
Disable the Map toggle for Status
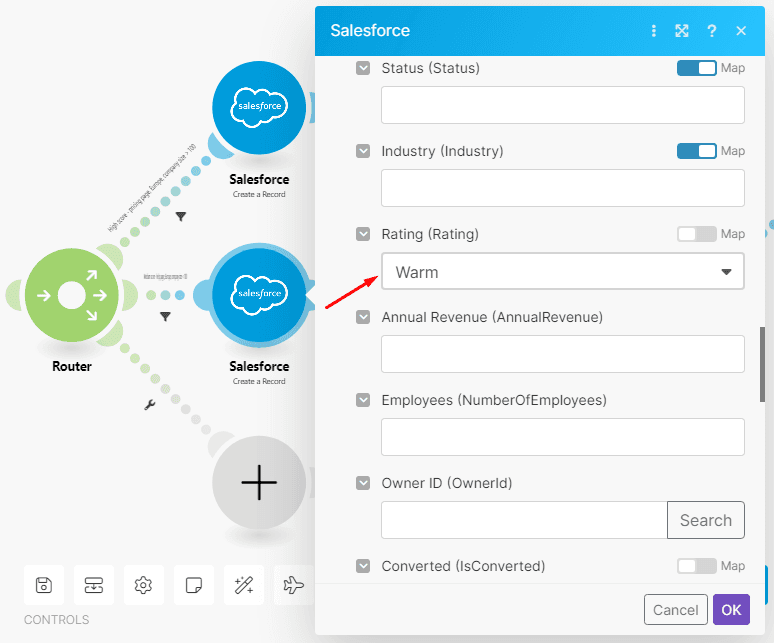(696, 68)
